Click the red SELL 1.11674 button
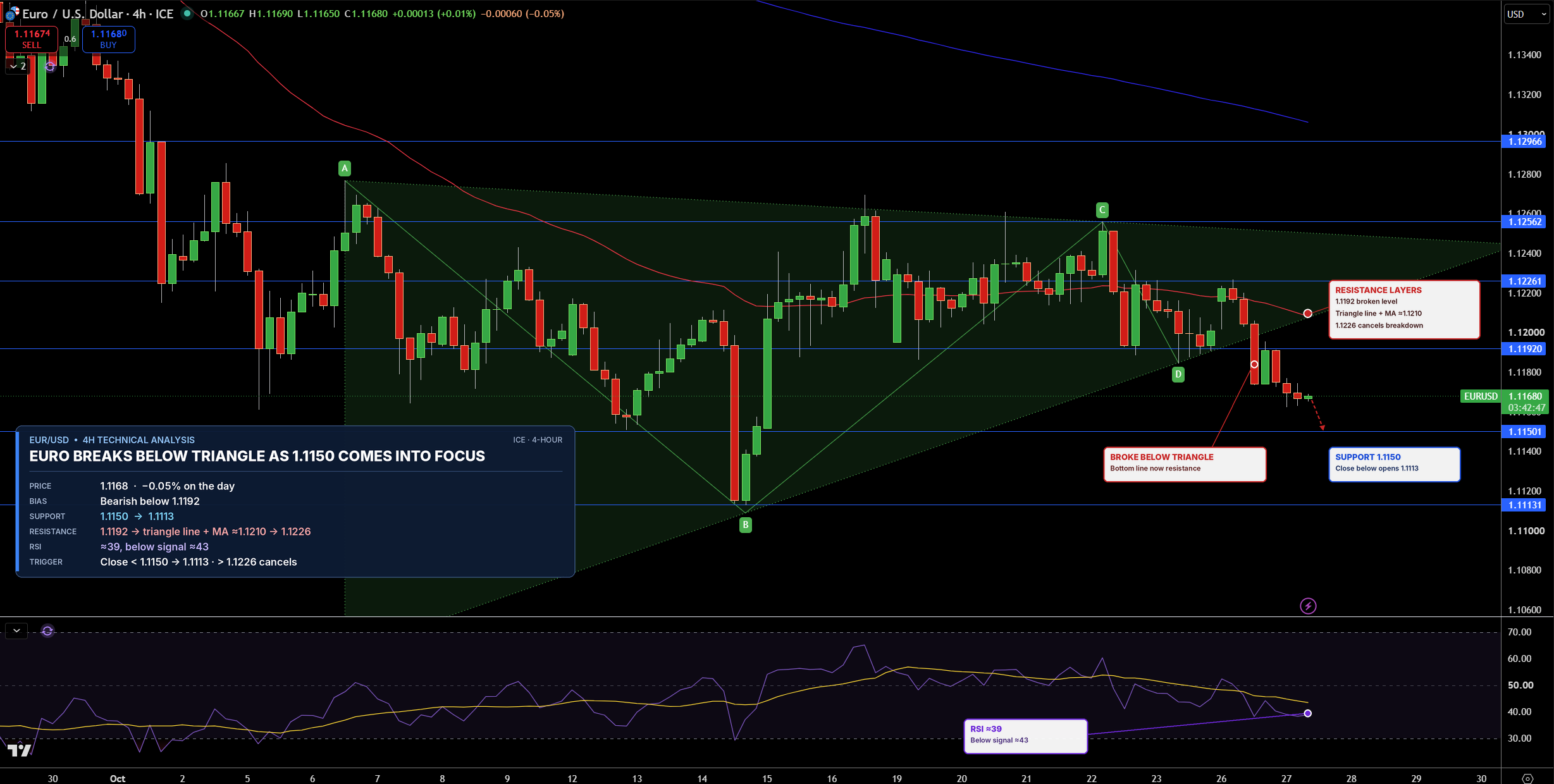The width and height of the screenshot is (1554, 784). [x=32, y=39]
